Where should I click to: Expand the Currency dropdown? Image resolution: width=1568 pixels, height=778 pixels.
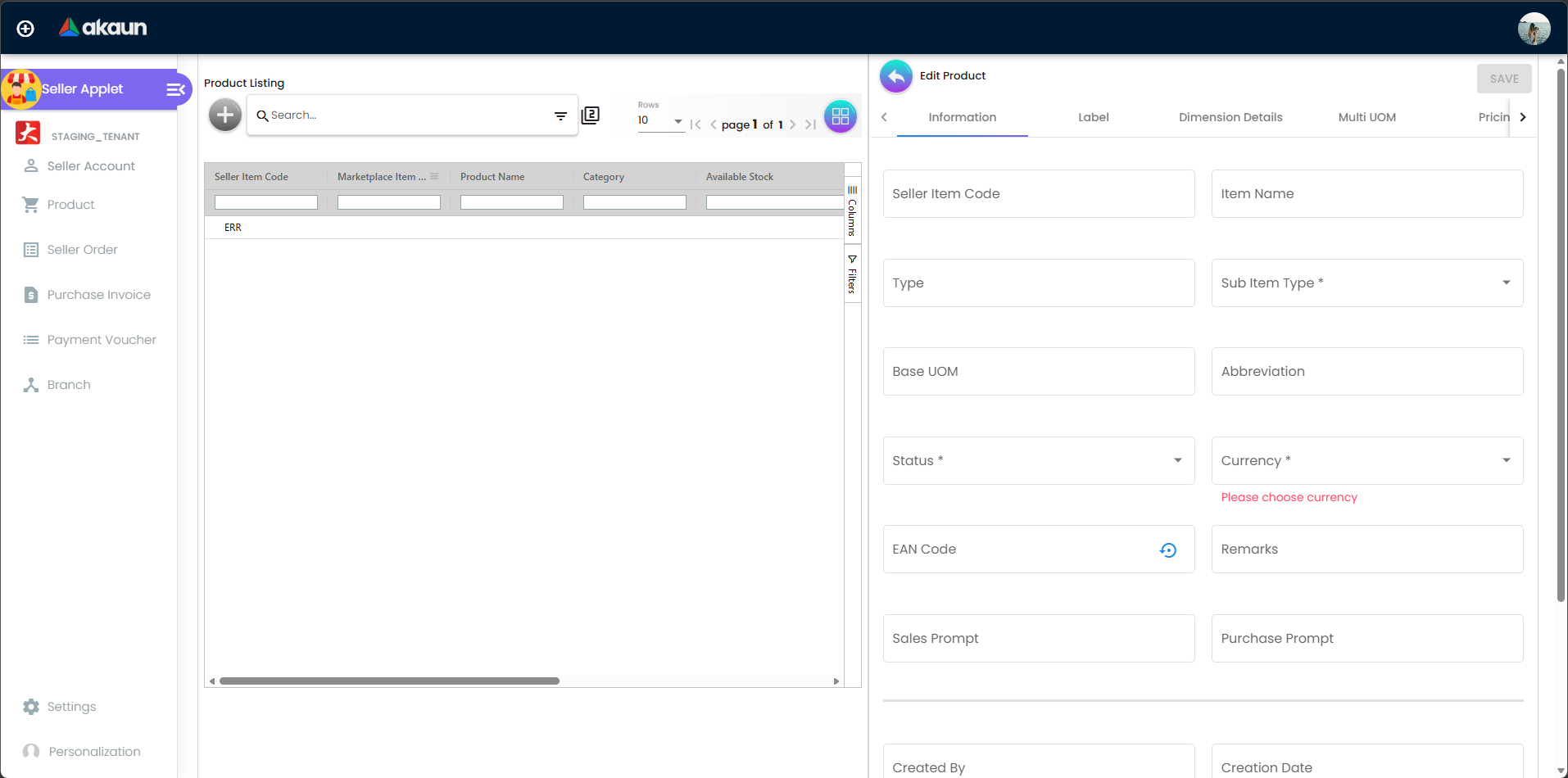pos(1506,459)
